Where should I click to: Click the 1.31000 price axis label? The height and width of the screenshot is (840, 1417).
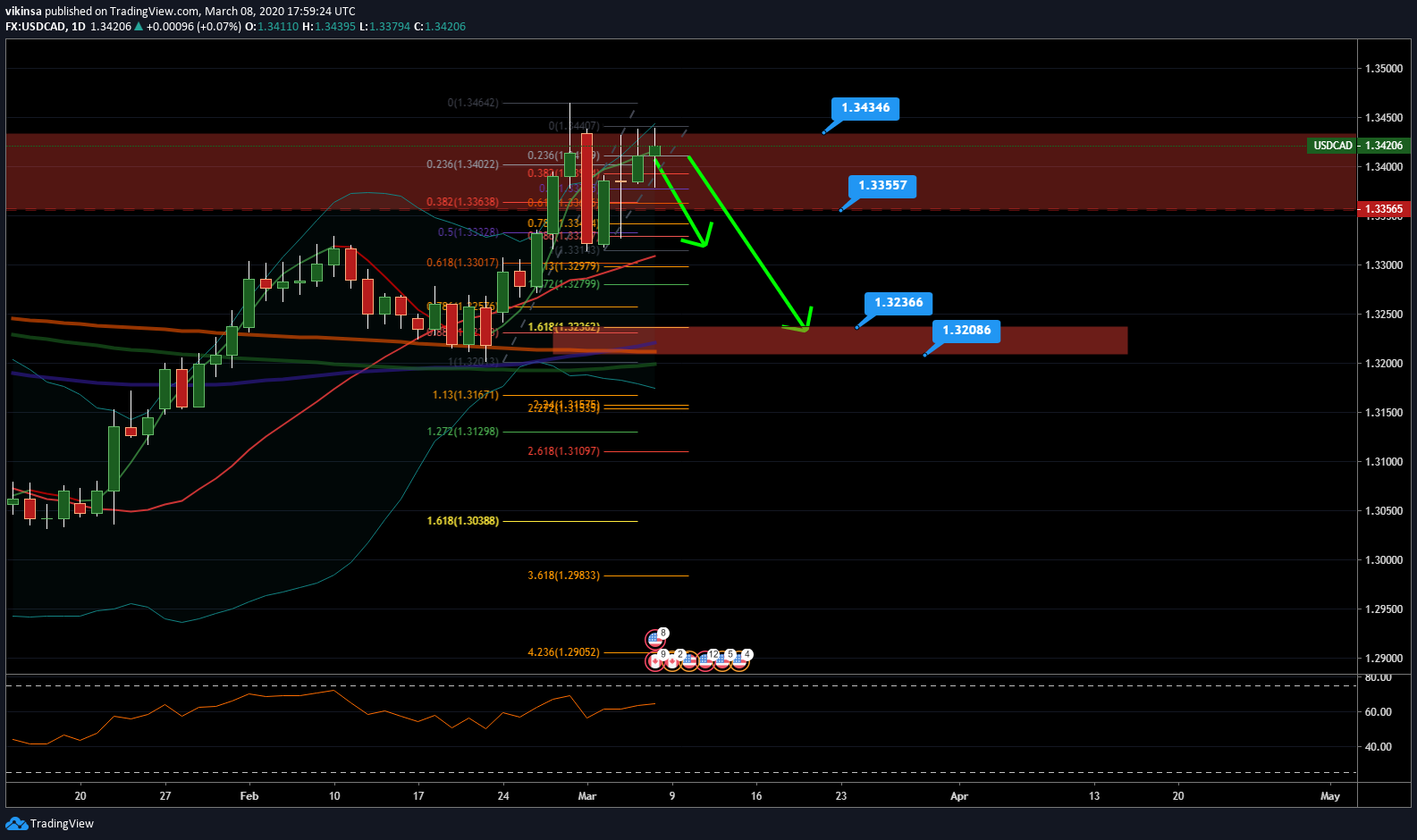[x=1383, y=462]
